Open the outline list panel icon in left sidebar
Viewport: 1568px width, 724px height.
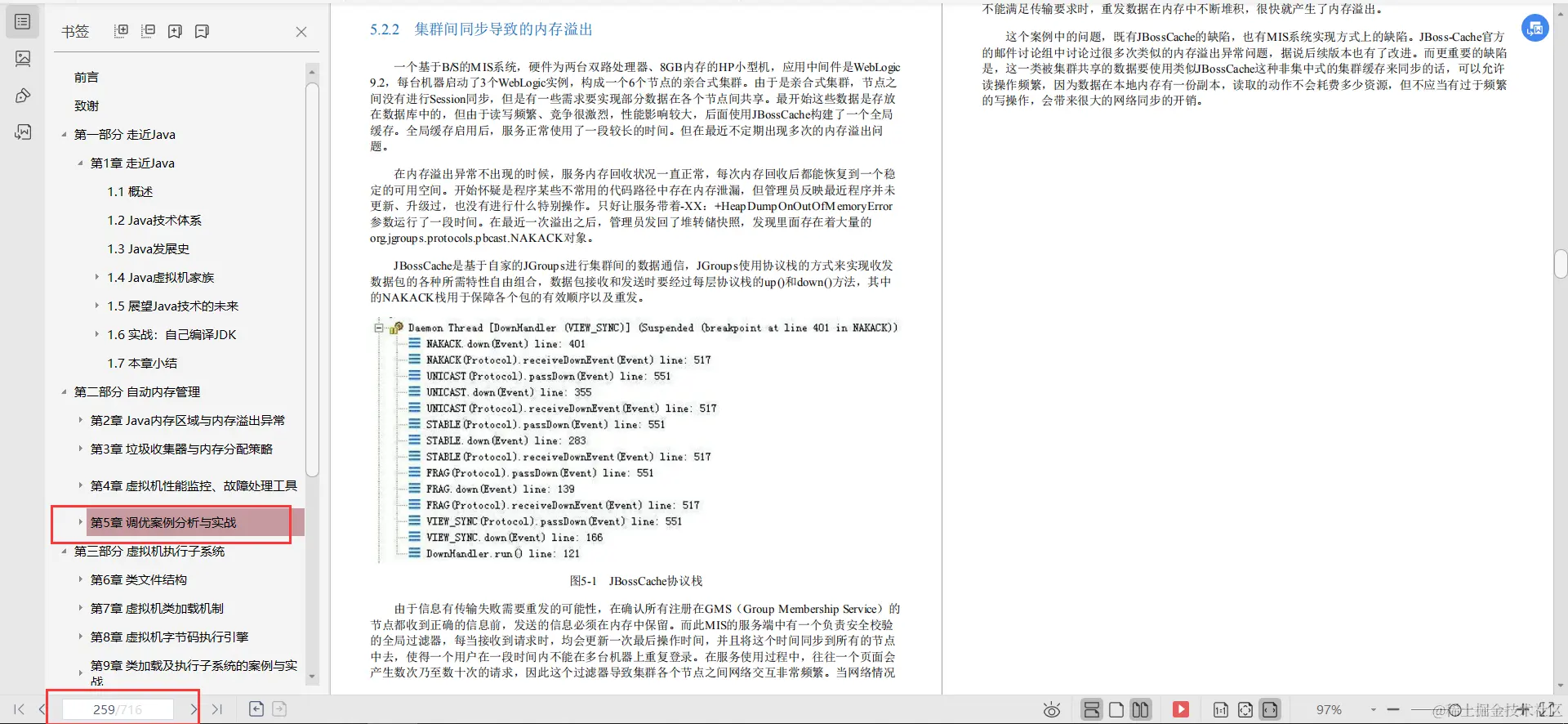click(x=23, y=22)
